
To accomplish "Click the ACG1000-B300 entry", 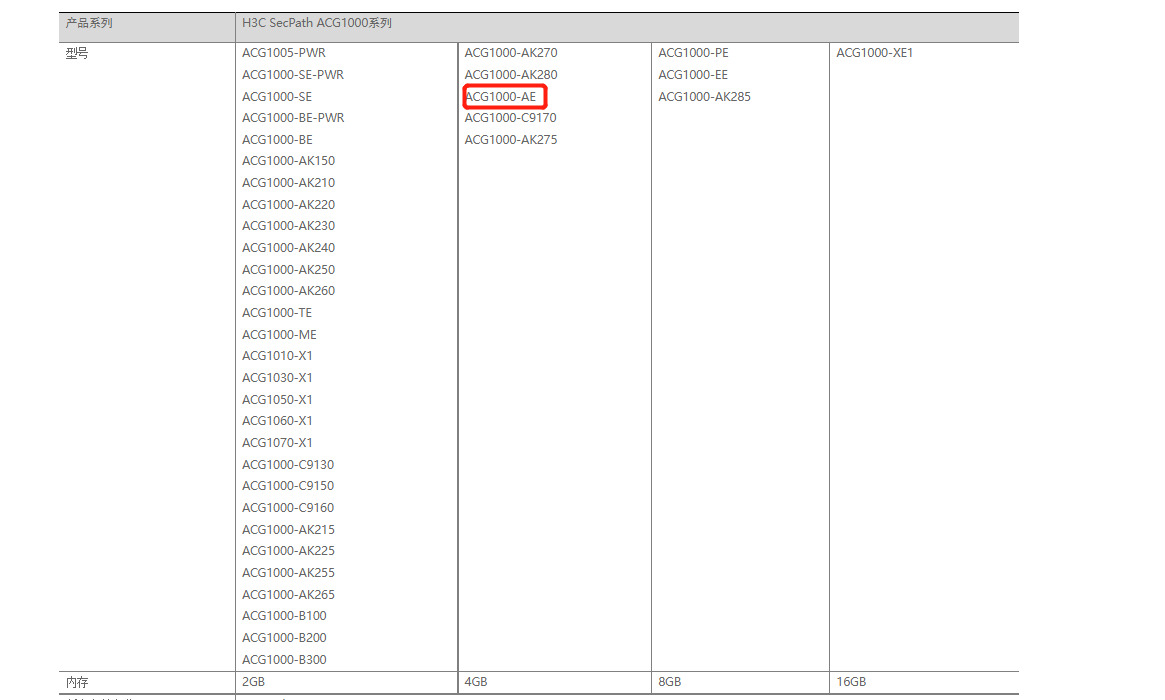I will tap(284, 659).
